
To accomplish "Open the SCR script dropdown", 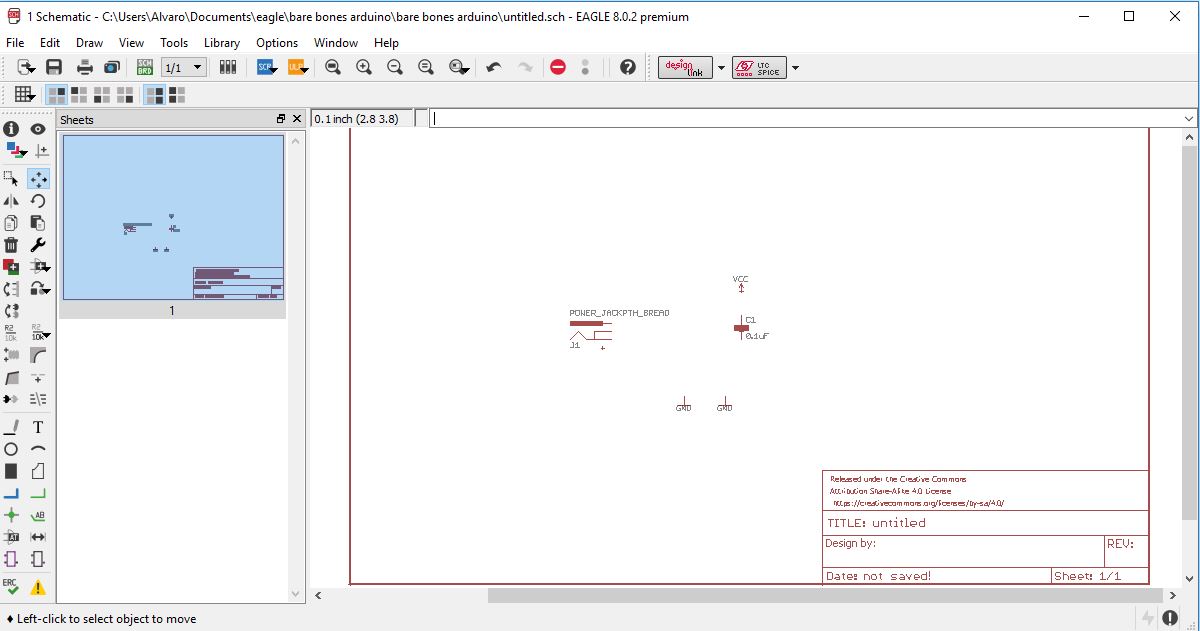I will click(268, 67).
